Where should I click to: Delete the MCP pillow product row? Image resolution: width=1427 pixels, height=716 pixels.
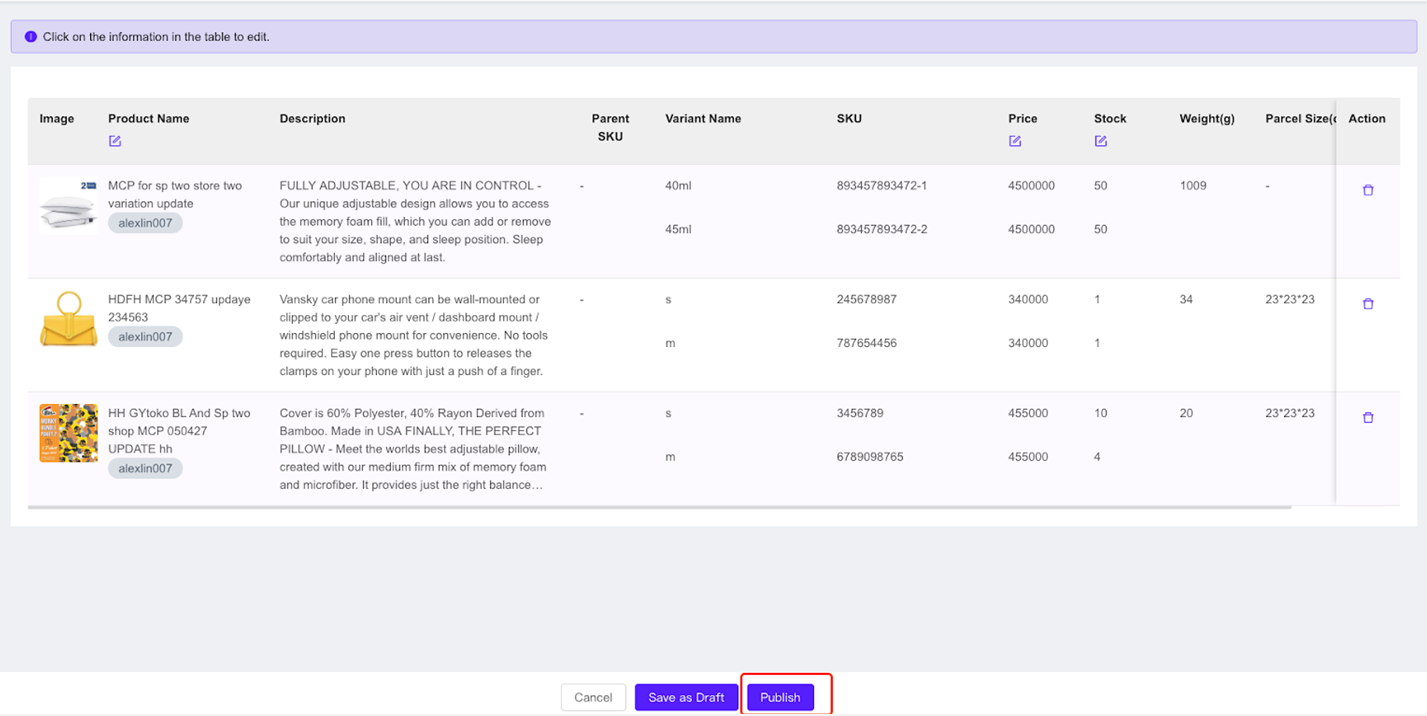(x=1368, y=190)
